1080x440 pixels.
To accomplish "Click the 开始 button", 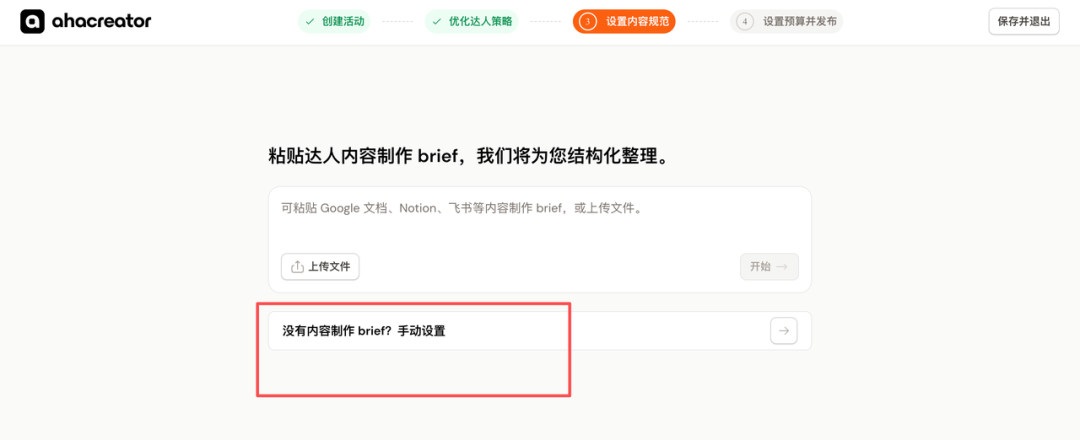I will point(769,266).
